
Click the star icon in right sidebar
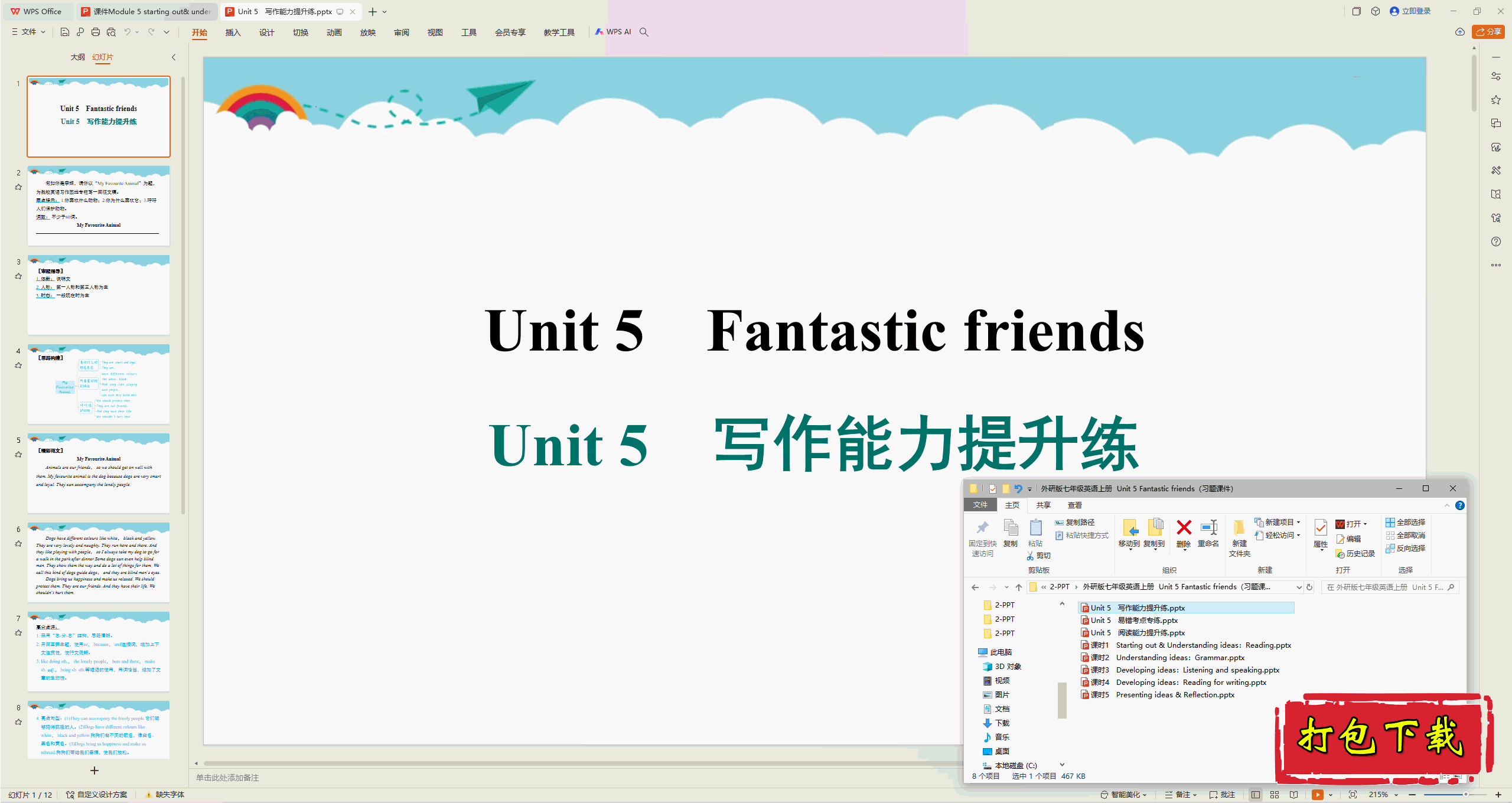(1495, 100)
